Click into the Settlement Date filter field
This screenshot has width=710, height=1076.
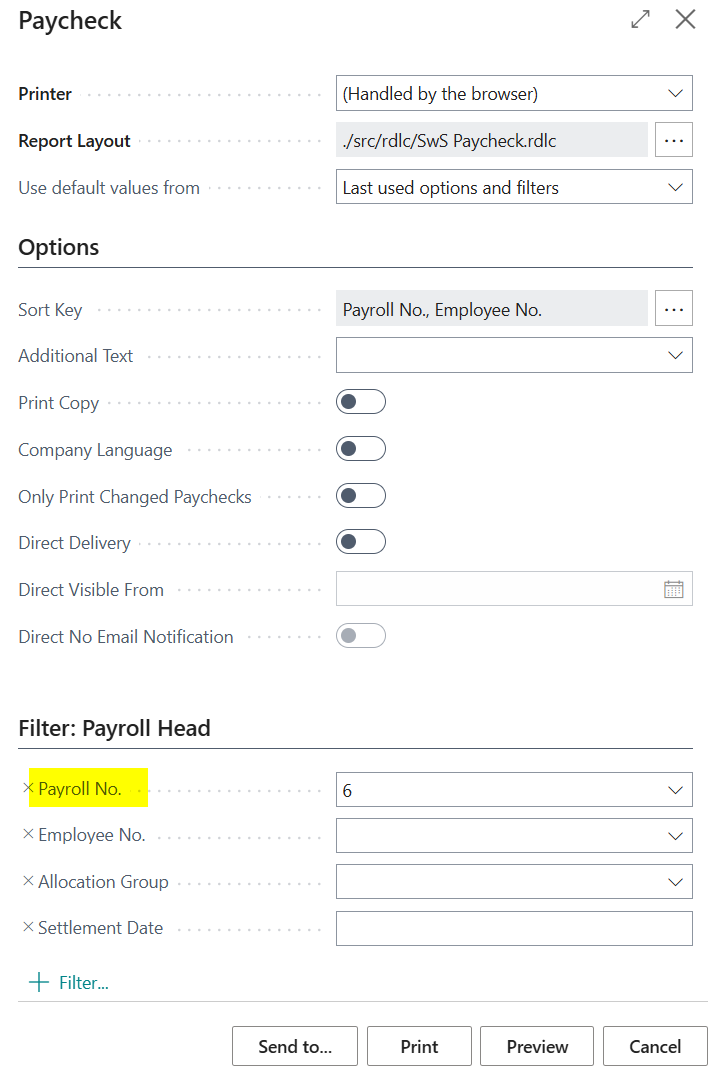[513, 928]
